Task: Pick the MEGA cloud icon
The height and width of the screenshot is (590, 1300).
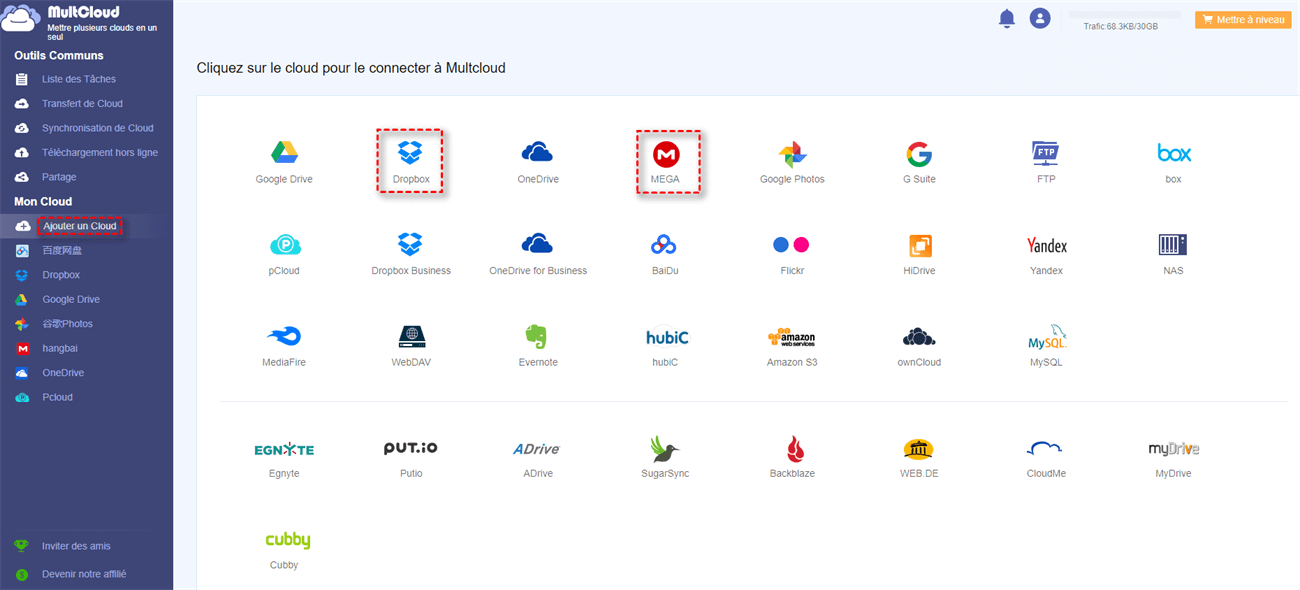Action: [666, 154]
